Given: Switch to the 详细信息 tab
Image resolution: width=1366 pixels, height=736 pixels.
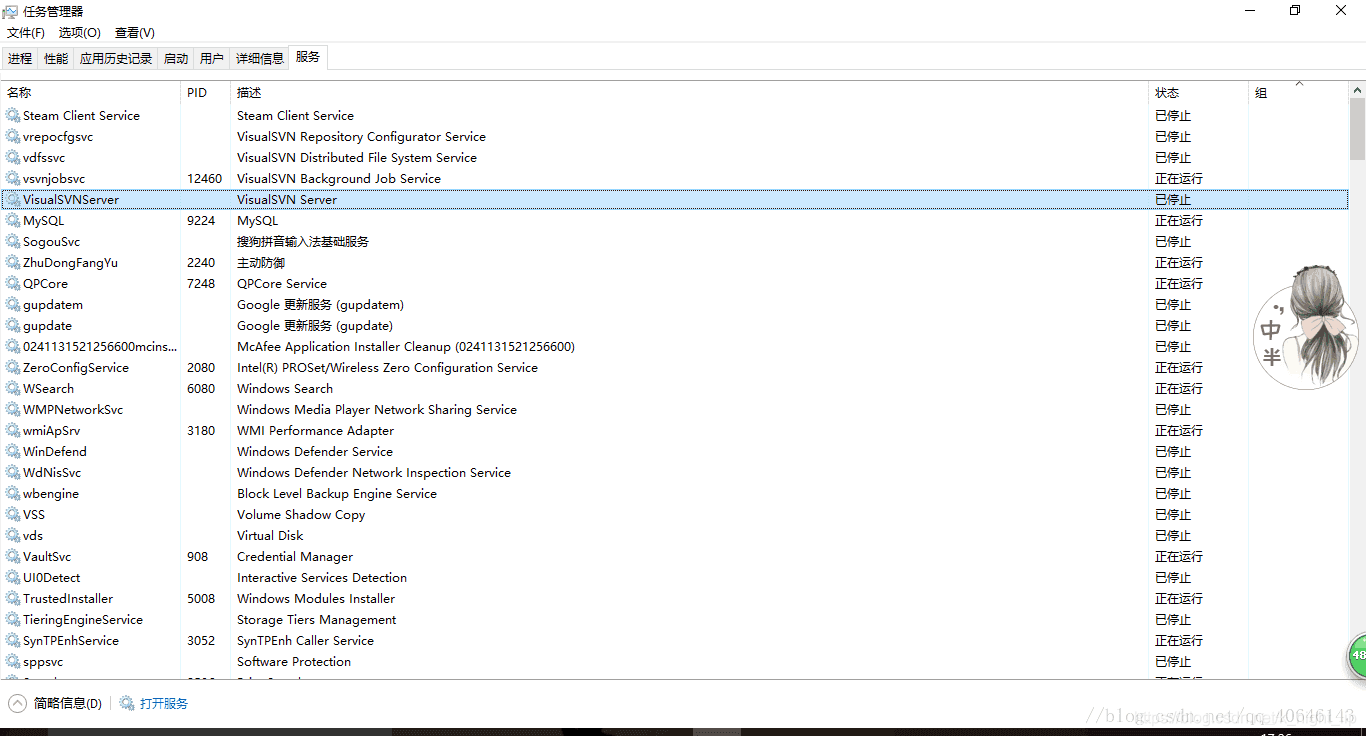Looking at the screenshot, I should pos(260,59).
